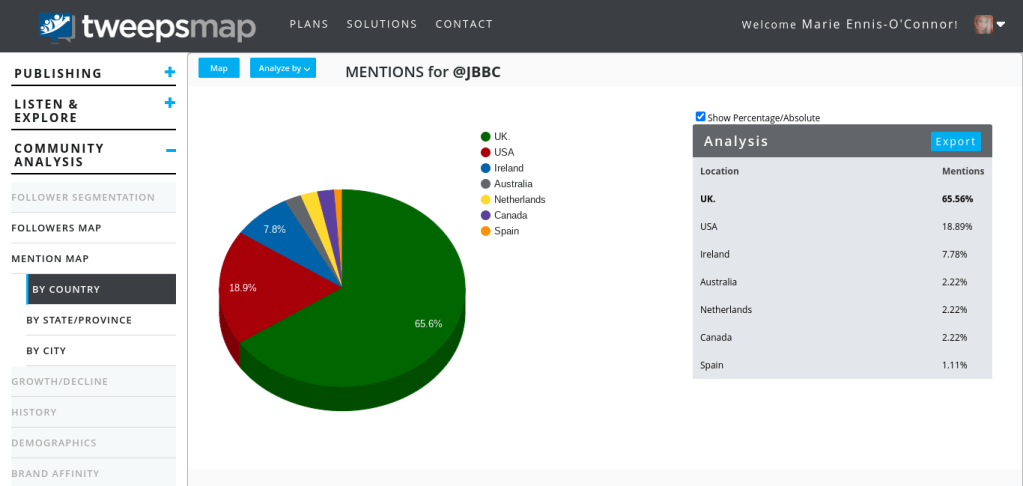This screenshot has width=1023, height=486.
Task: Go to the Solutions menu
Action: click(382, 24)
